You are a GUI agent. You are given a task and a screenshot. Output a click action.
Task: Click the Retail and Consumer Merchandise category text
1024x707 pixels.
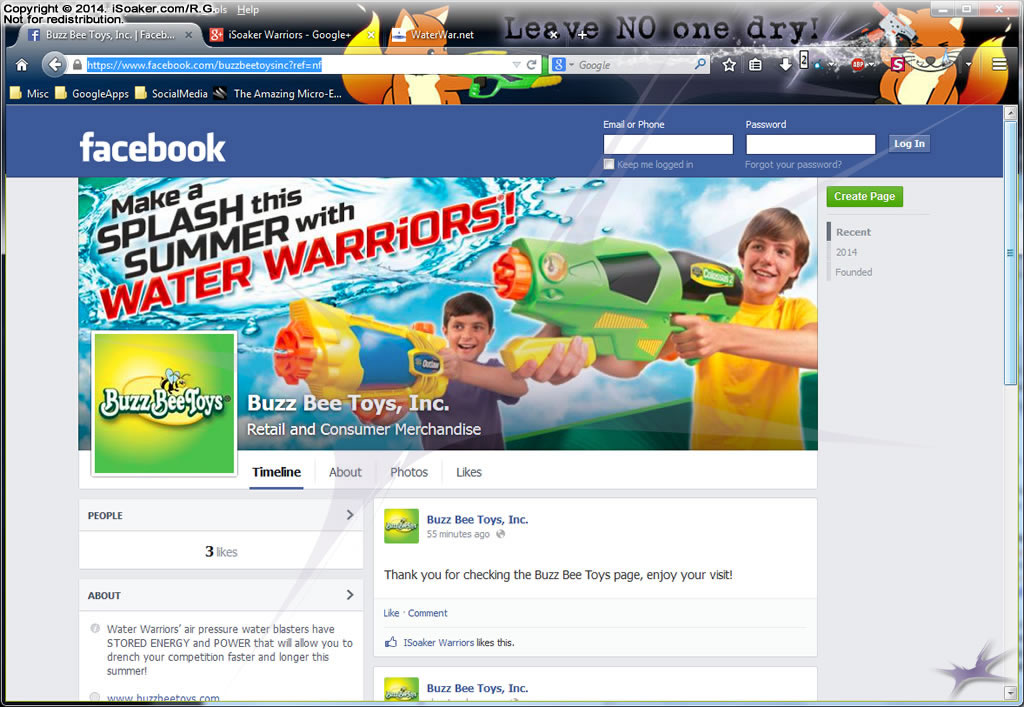click(364, 429)
